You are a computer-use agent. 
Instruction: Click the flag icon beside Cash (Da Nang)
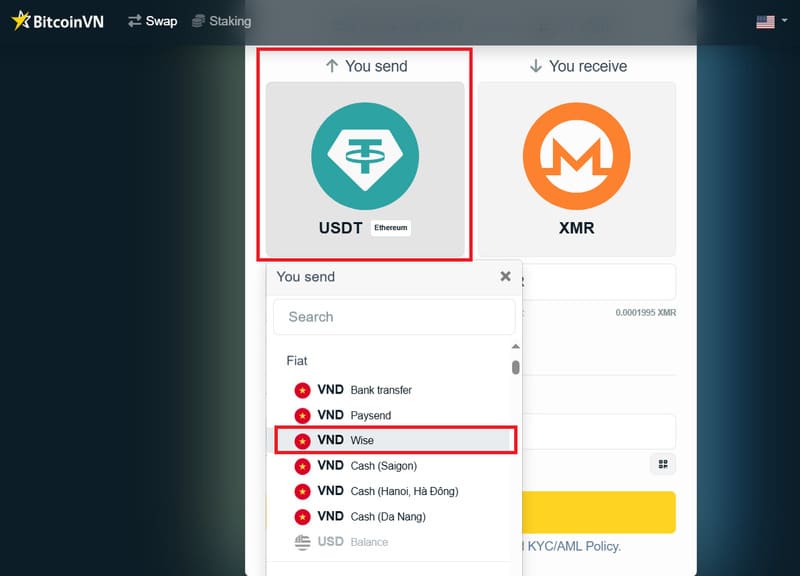(x=302, y=517)
